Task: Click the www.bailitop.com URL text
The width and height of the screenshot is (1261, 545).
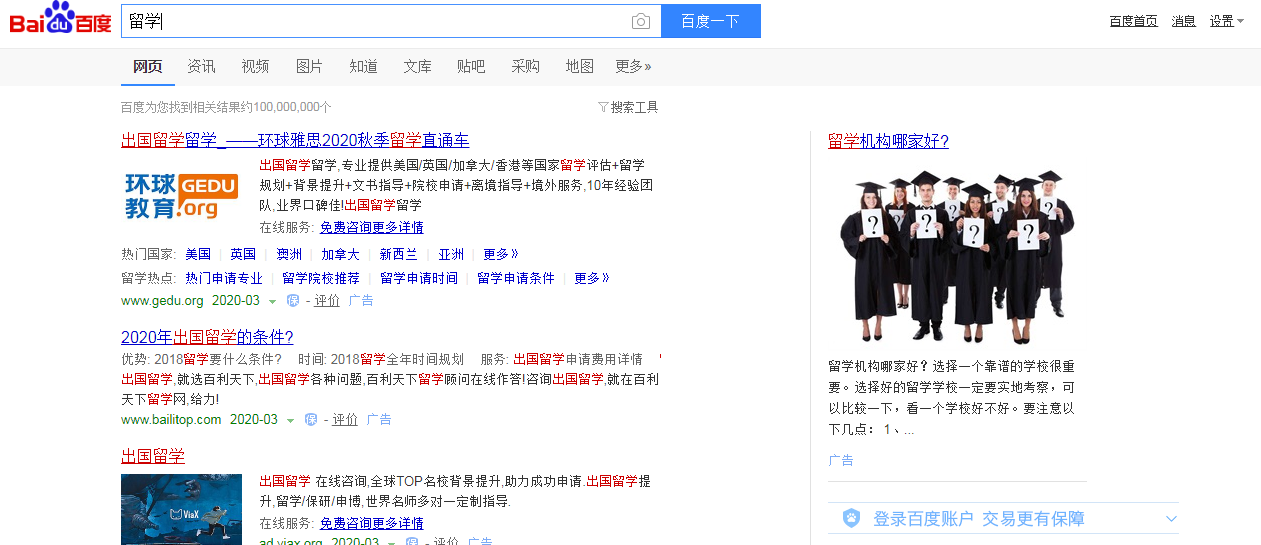Action: tap(171, 419)
